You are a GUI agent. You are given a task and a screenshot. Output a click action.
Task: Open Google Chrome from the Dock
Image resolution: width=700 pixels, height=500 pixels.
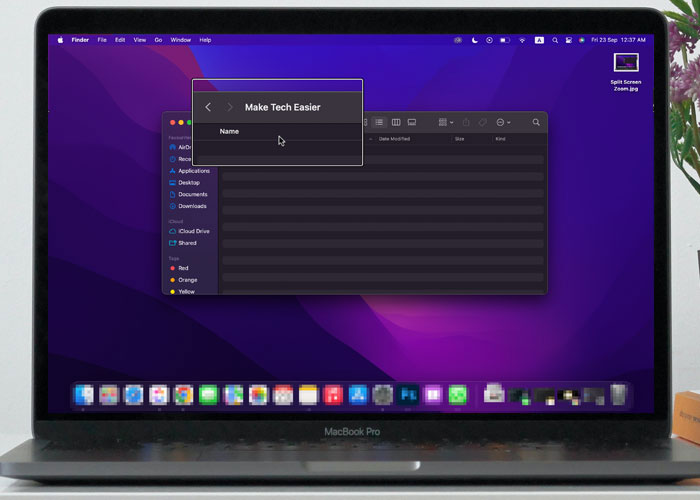click(x=183, y=395)
